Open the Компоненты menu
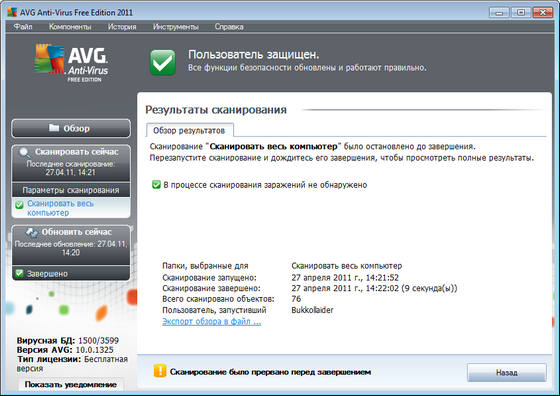This screenshot has height=396, width=560. (70, 27)
